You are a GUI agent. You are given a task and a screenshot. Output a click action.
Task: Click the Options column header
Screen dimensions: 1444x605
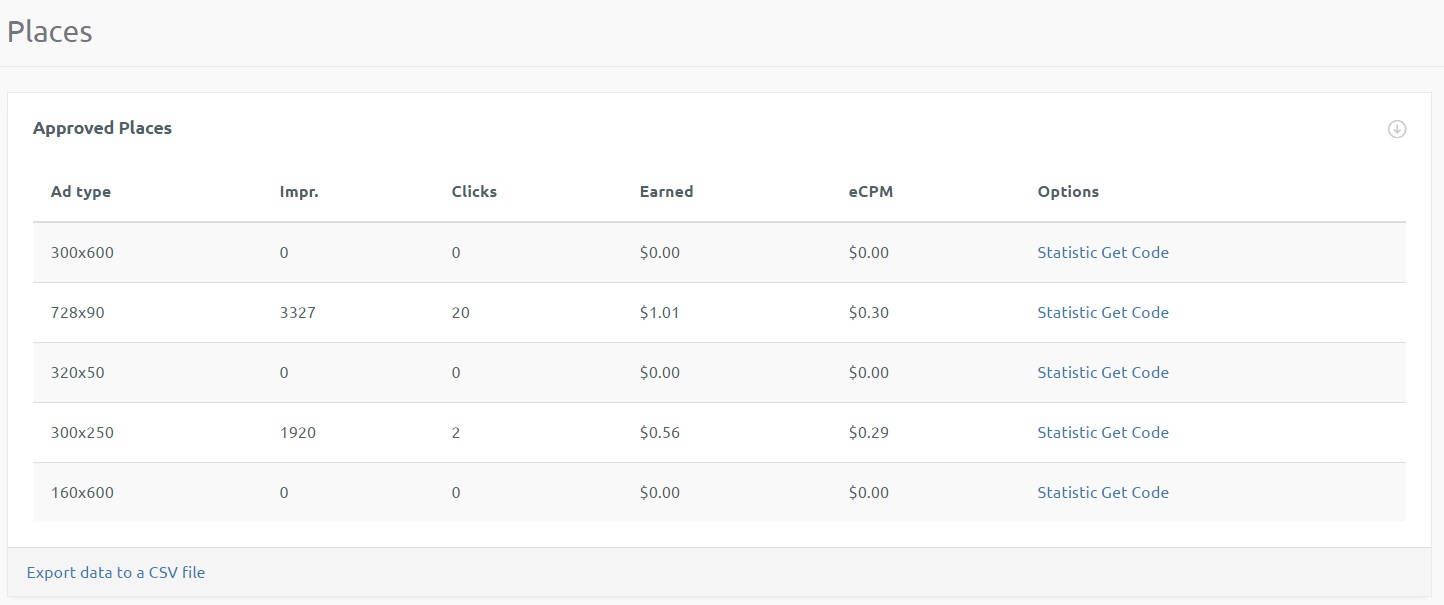pos(1068,192)
